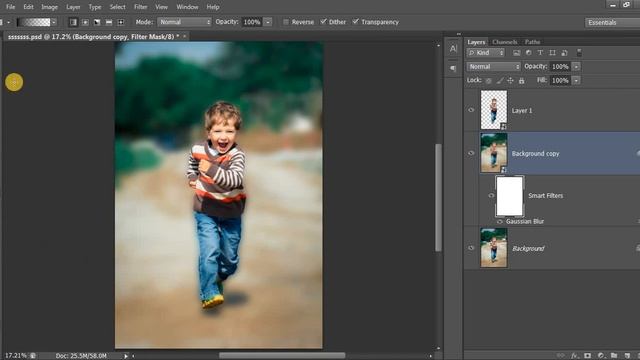Screen dimensions: 640x360
Task: Click the horizontal canvas scrollbar
Action: (x=282, y=356)
